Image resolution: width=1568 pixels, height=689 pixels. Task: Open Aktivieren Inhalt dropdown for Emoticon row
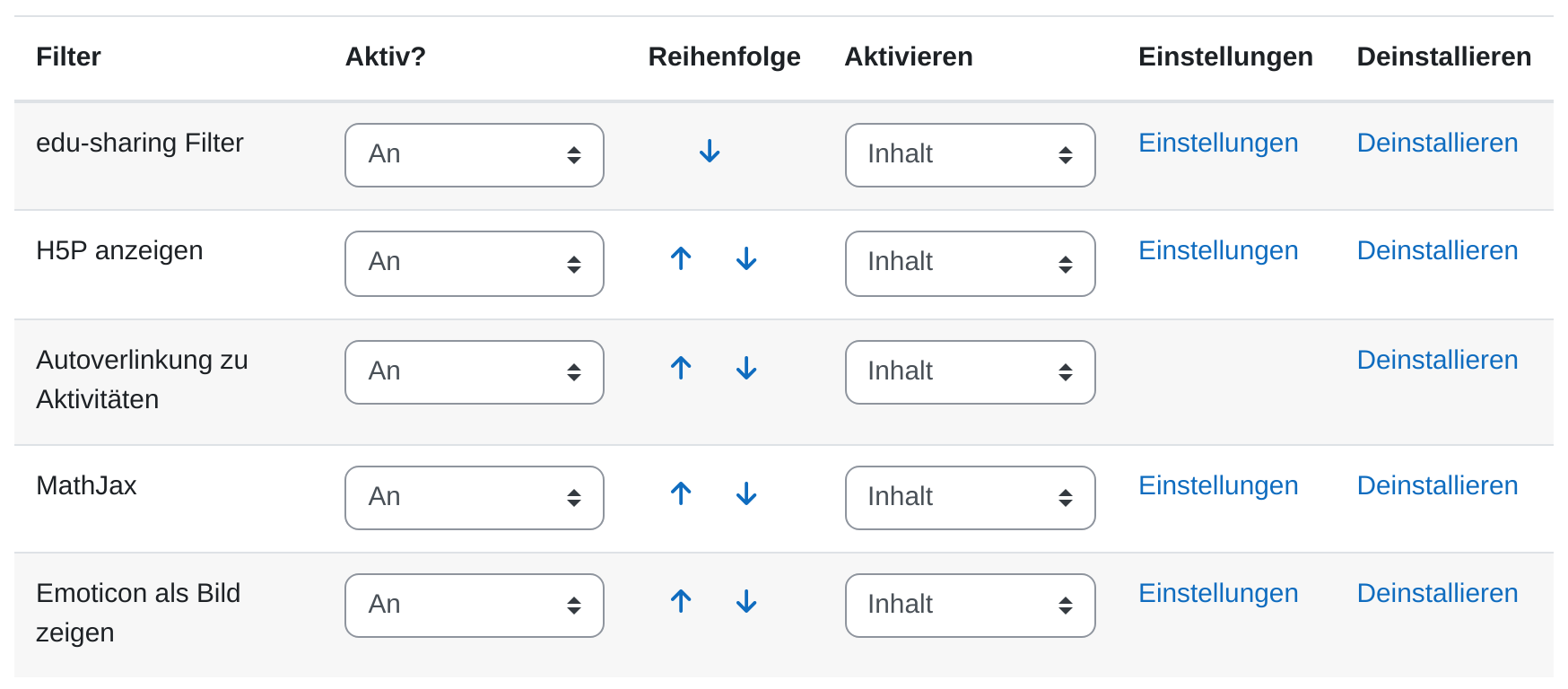[971, 606]
